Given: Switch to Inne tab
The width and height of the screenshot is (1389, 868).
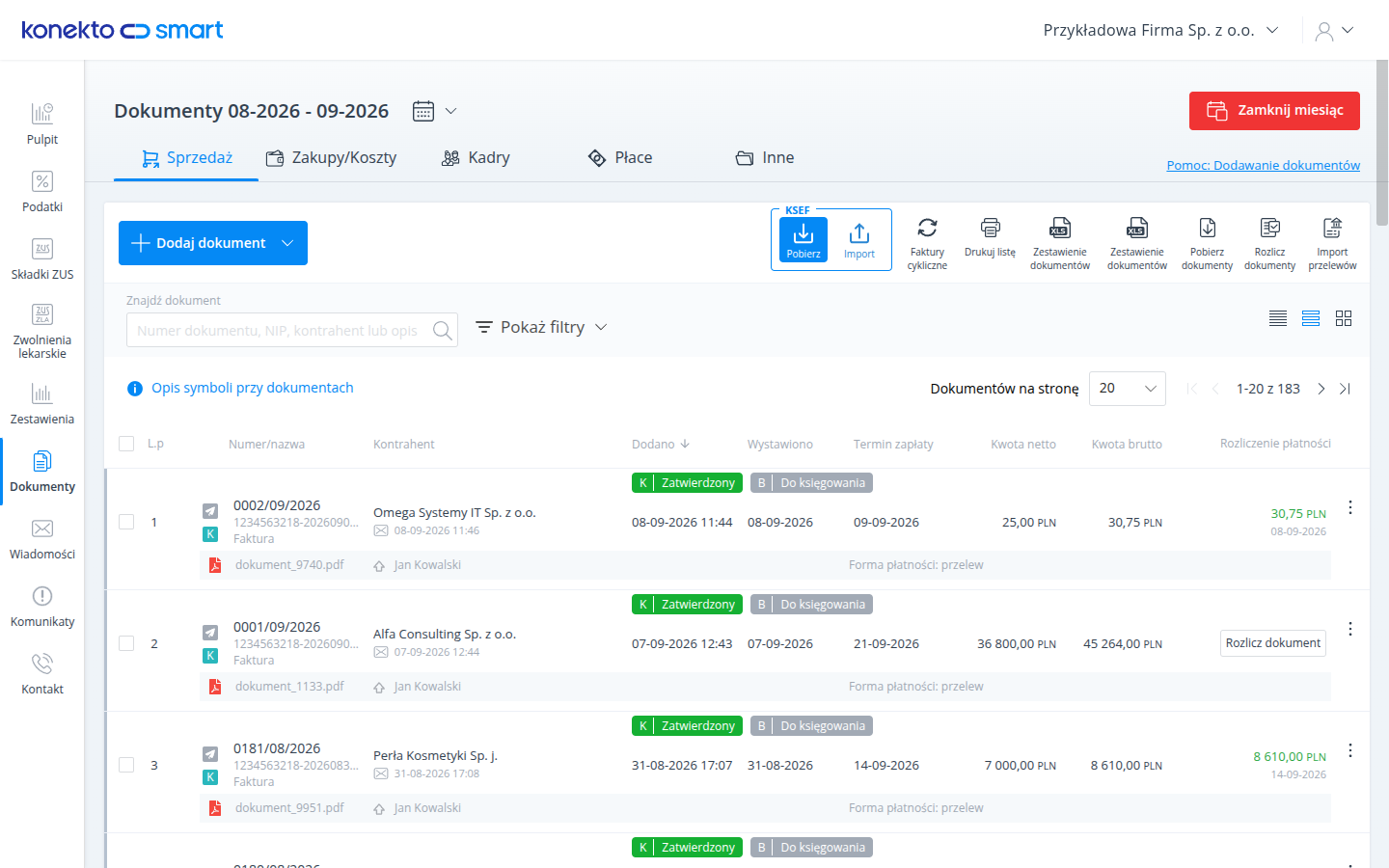Looking at the screenshot, I should [x=765, y=158].
